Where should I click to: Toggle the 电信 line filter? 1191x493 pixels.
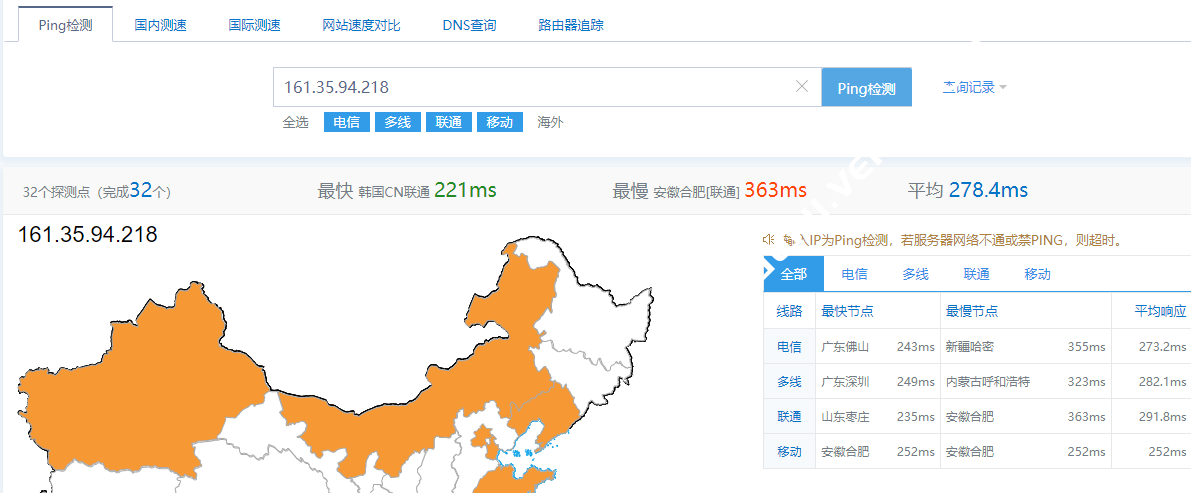pos(346,122)
